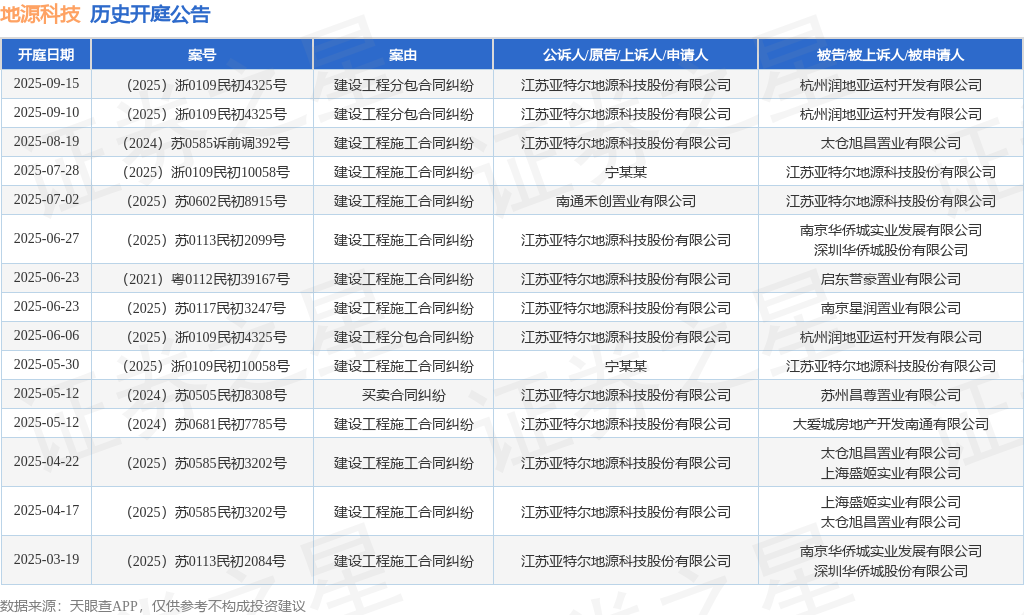Click the 数据来源 天眼查APP footer note
The width and height of the screenshot is (1024, 615).
pos(153,606)
